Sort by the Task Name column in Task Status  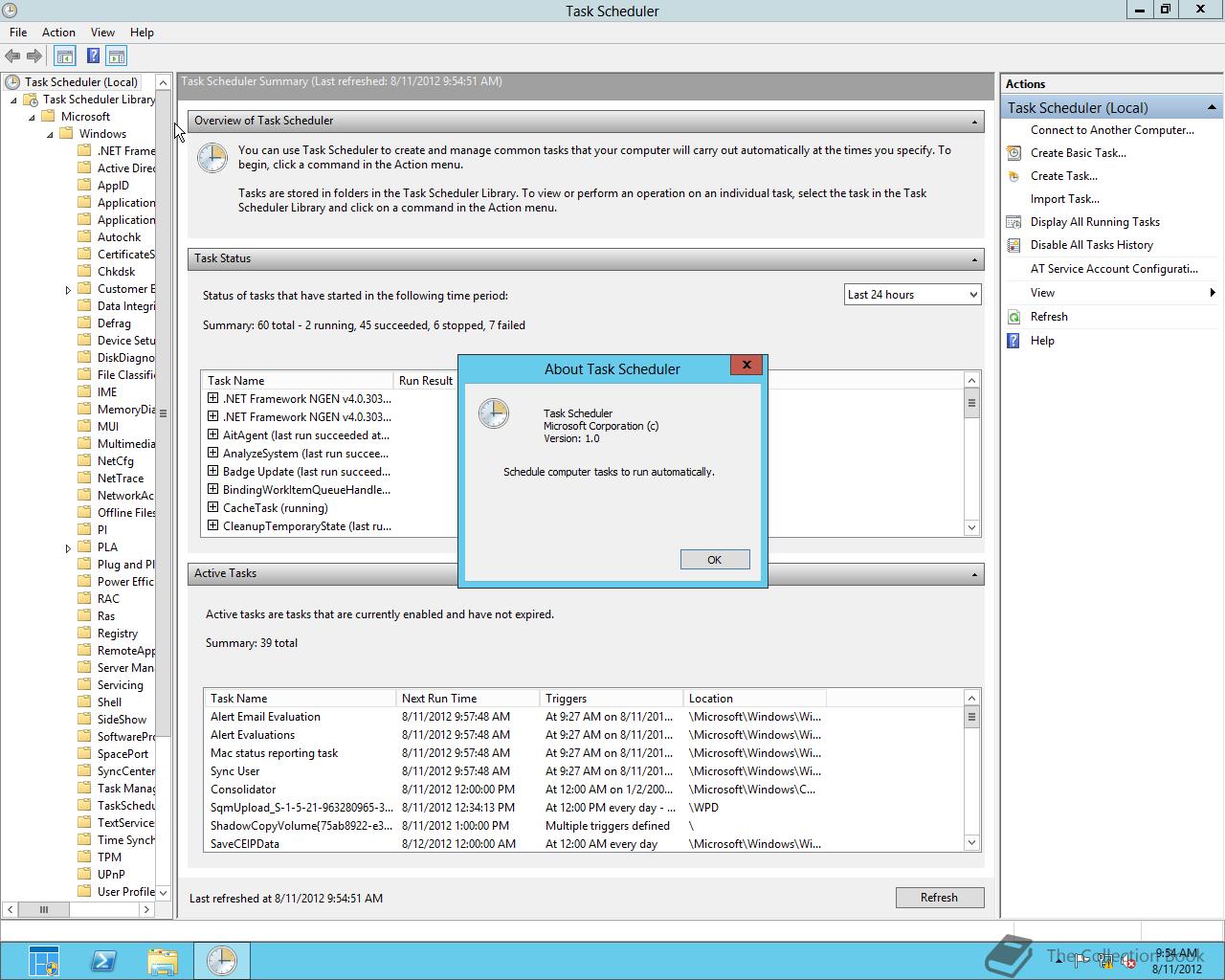298,381
